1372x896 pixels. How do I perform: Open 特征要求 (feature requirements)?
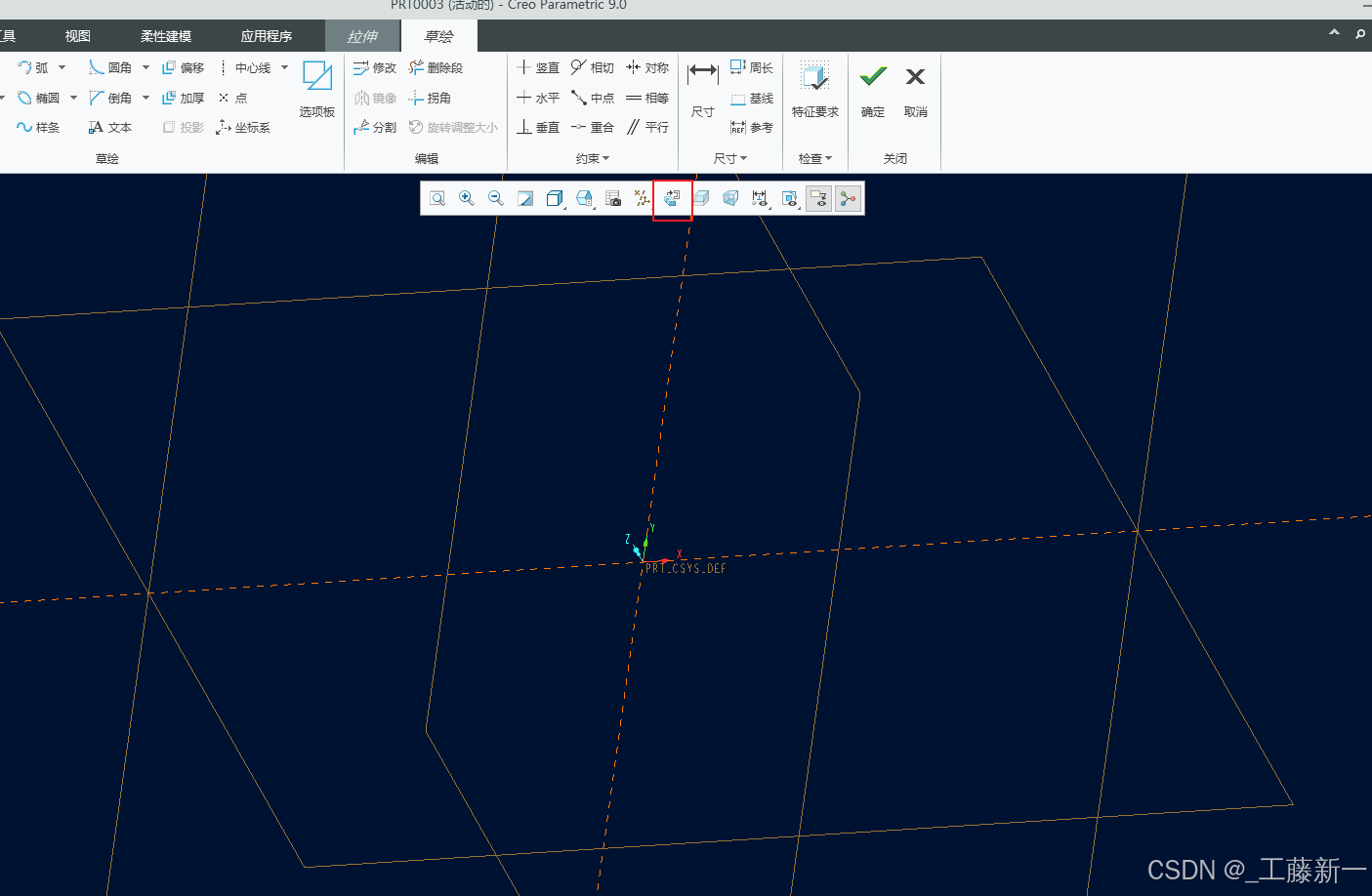coord(815,89)
